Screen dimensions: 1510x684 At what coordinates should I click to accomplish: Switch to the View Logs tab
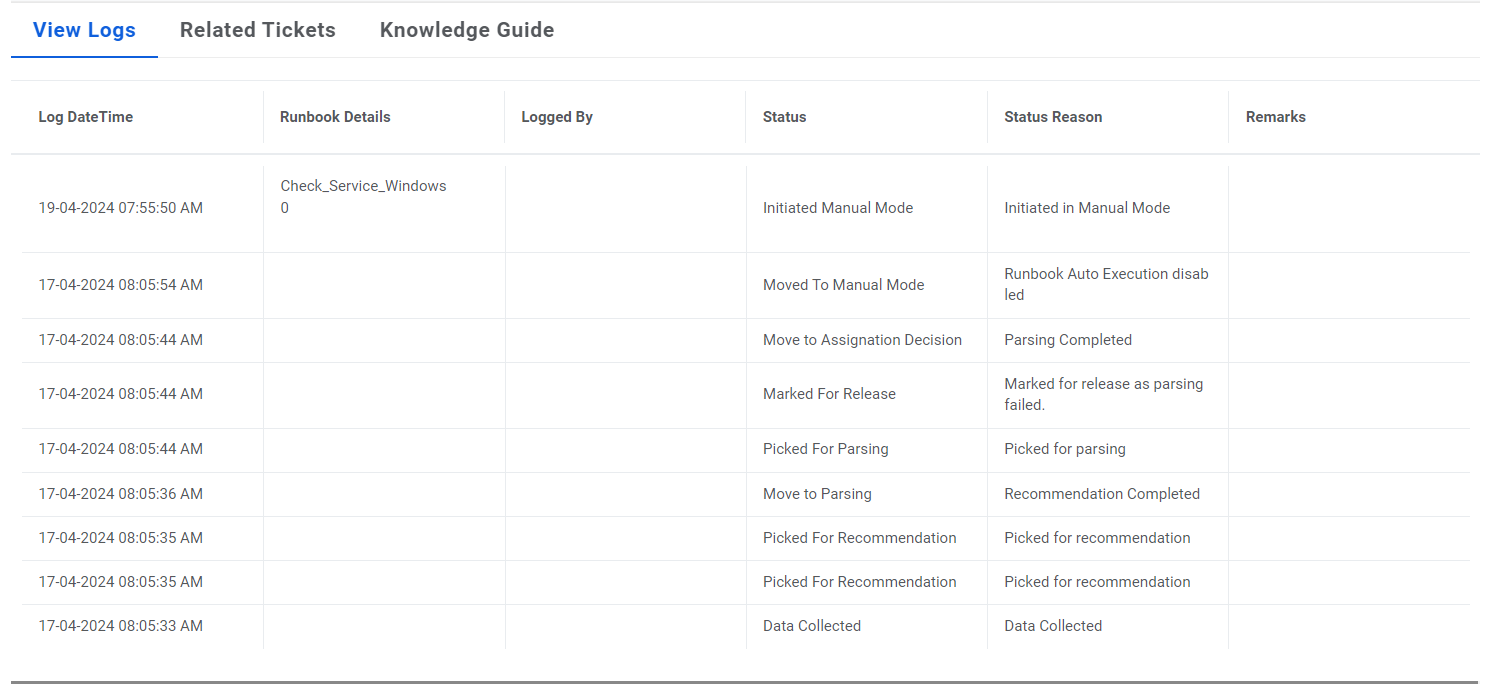(84, 30)
